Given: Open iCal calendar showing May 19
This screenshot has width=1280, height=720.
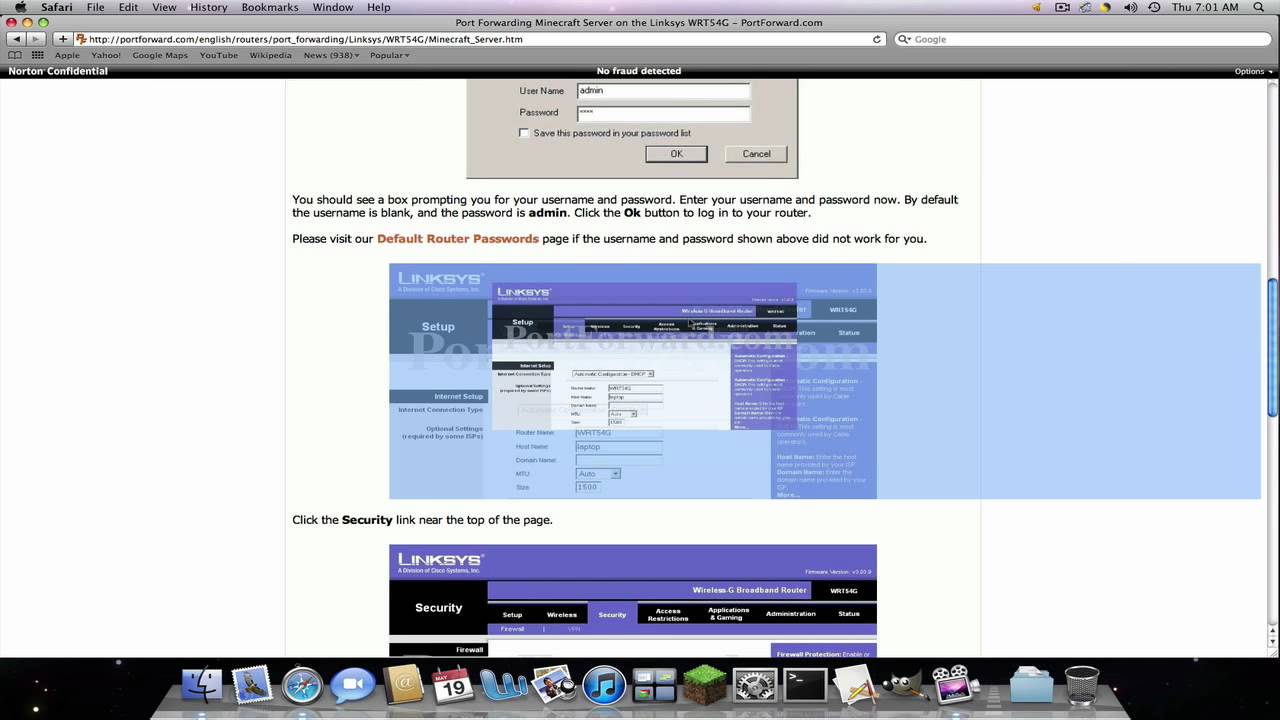Looking at the screenshot, I should click(453, 686).
